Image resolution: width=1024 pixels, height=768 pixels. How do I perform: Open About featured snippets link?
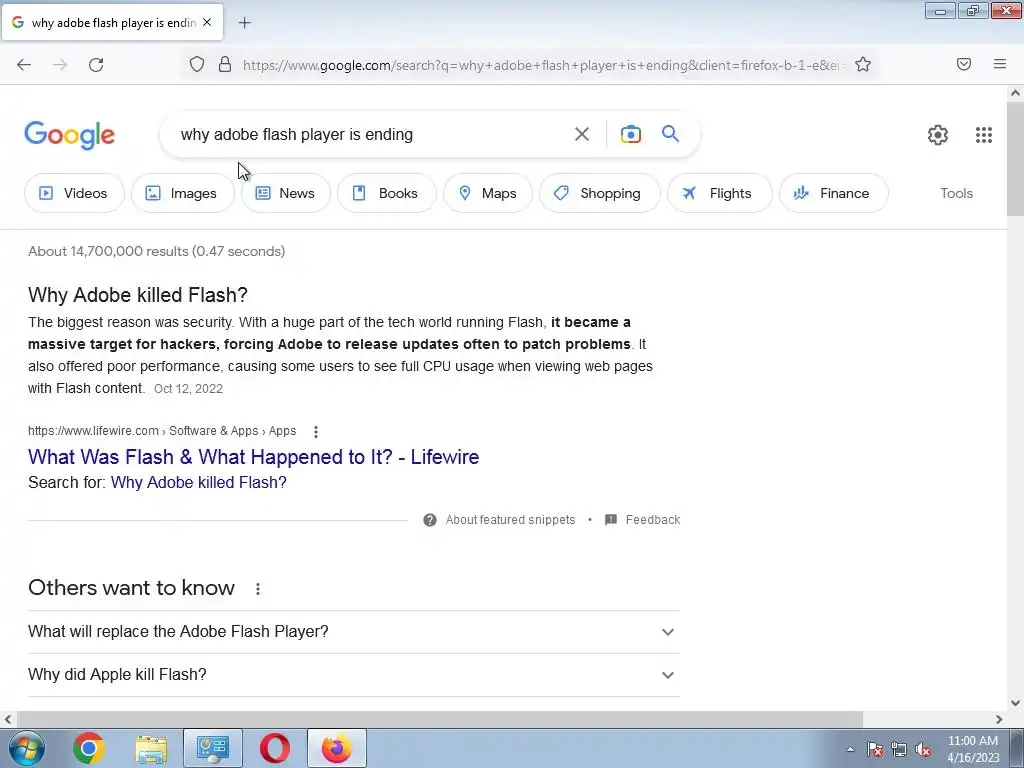510,520
